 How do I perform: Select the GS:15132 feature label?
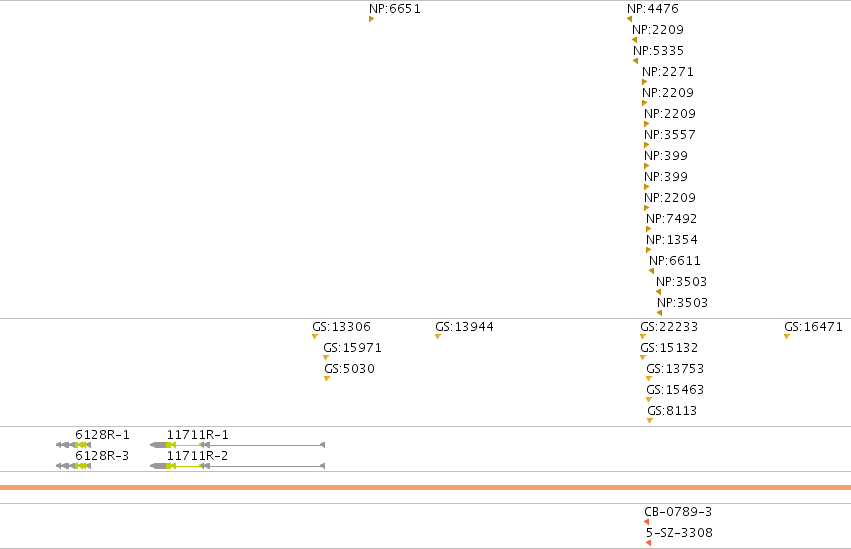tap(669, 348)
